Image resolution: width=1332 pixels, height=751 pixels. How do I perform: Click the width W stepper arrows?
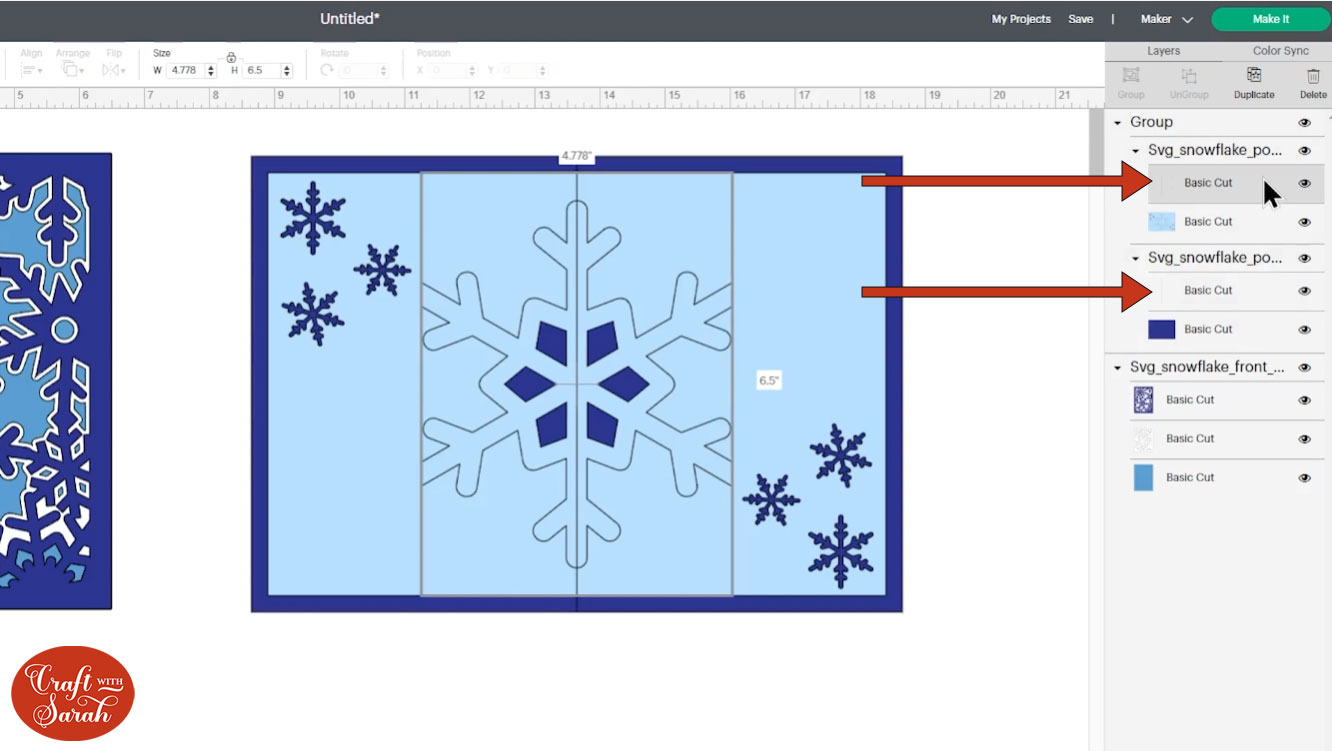point(210,71)
